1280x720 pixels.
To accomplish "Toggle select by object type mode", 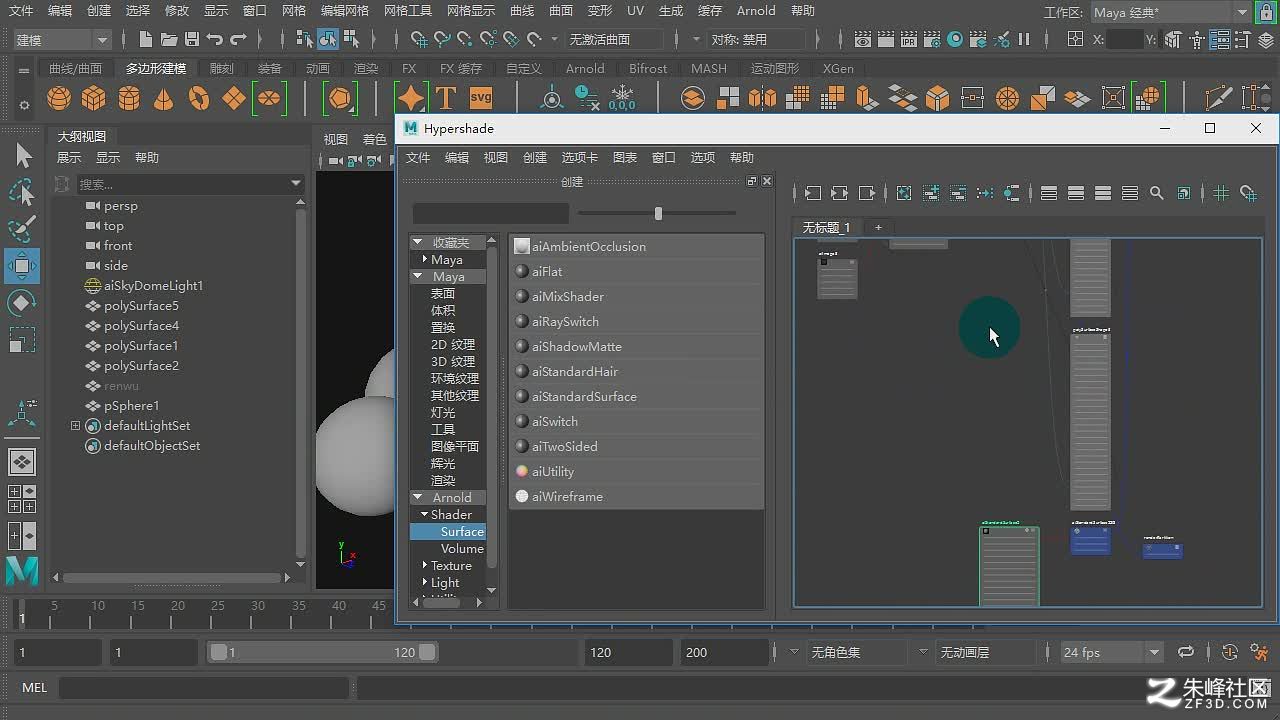I will pyautogui.click(x=328, y=39).
